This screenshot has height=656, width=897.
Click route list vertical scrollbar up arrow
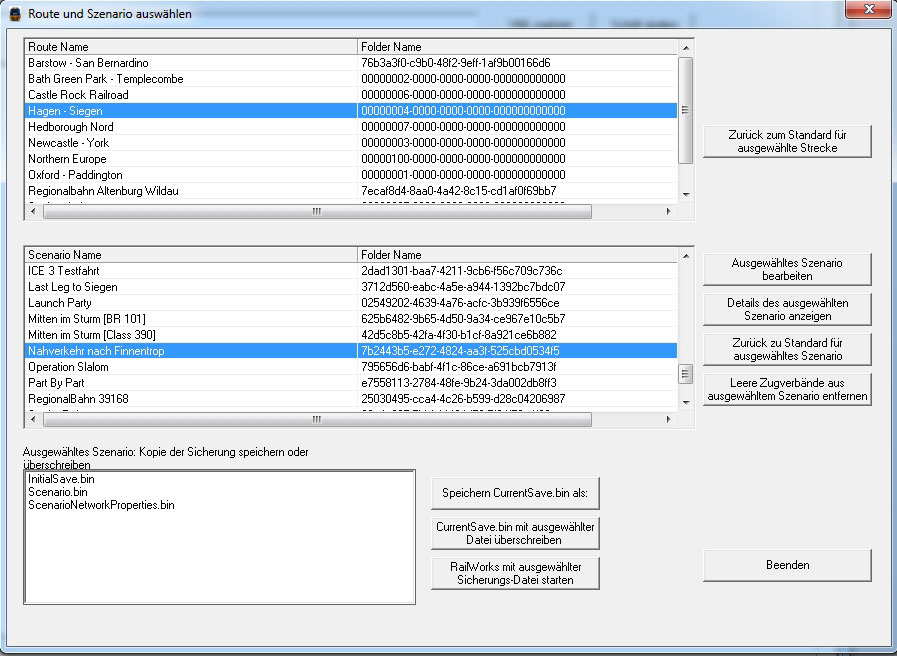[686, 47]
